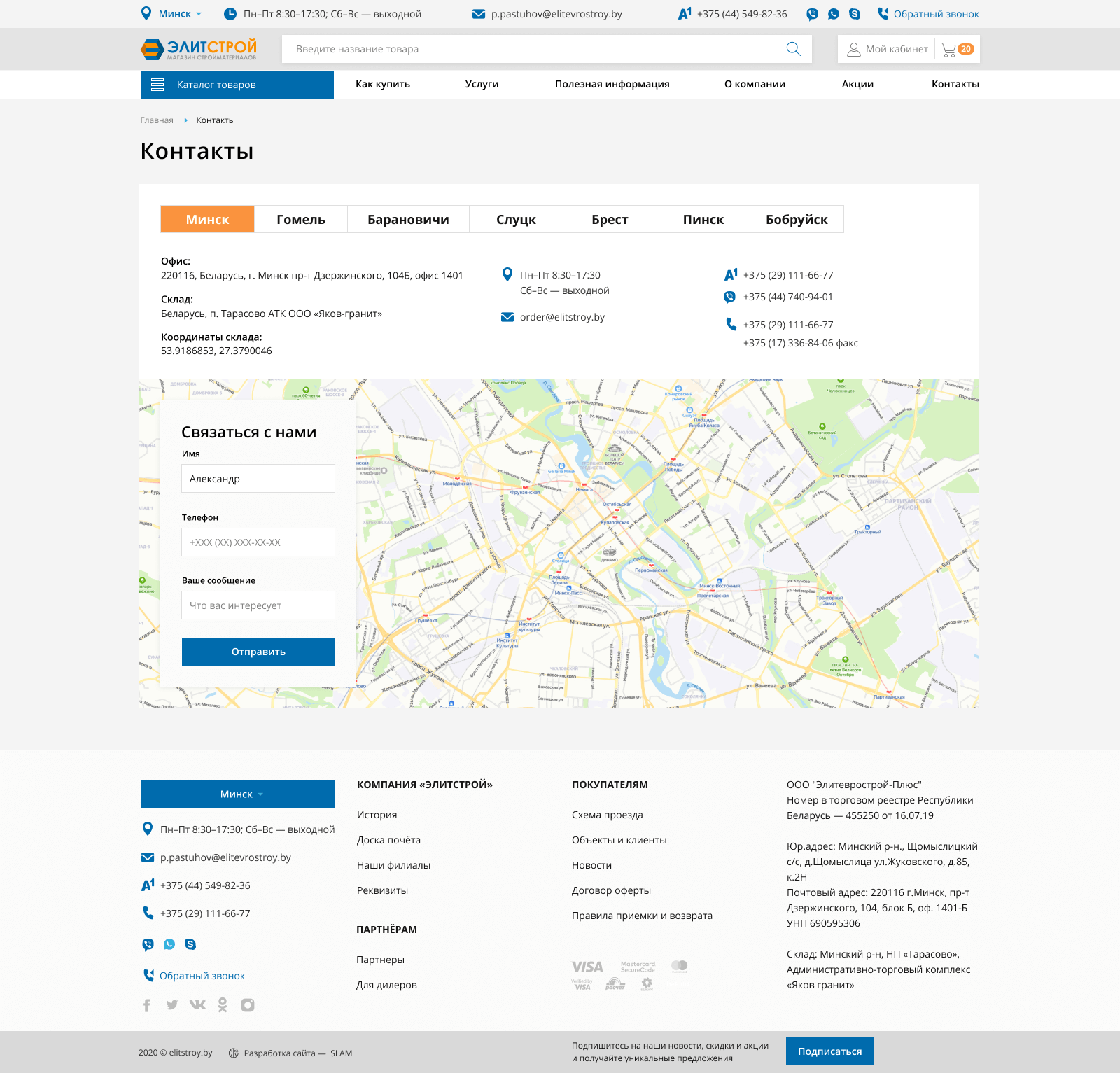
Task: Open the footer Минск city selector
Action: click(238, 794)
